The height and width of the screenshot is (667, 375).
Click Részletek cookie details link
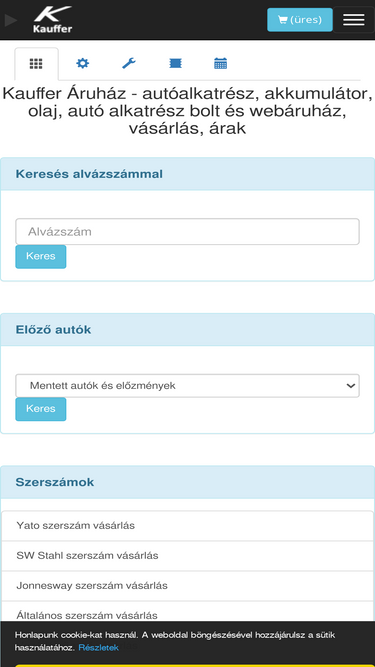pyautogui.click(x=99, y=647)
